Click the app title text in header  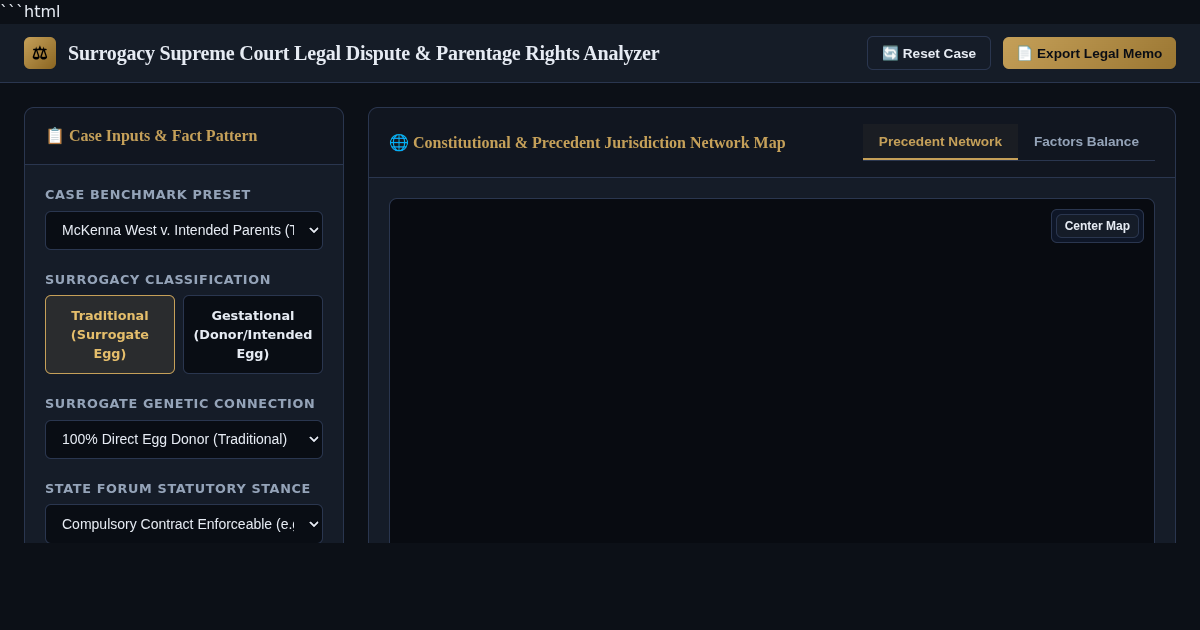tap(364, 53)
